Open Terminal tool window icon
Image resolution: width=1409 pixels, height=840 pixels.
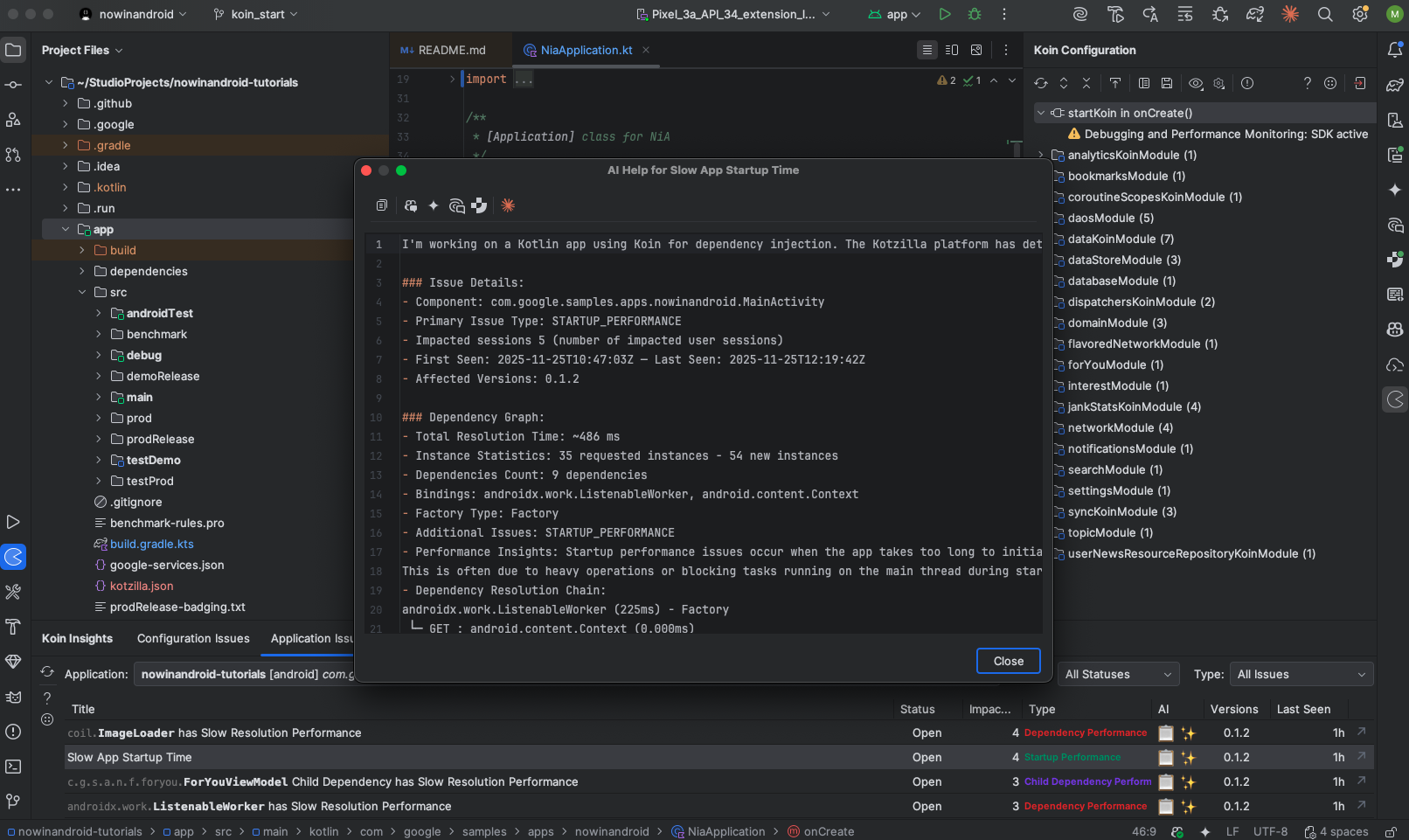pyautogui.click(x=13, y=767)
